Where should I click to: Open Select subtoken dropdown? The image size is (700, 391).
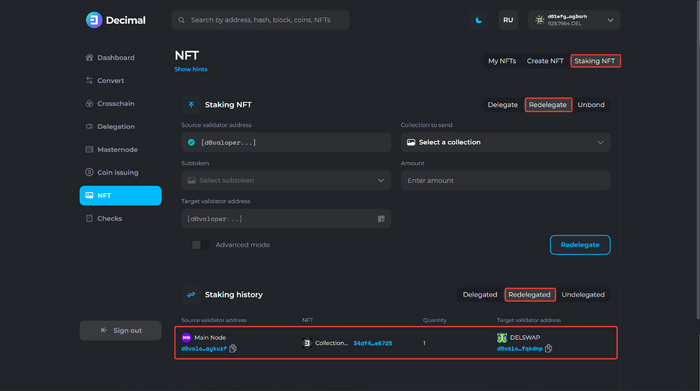(286, 180)
